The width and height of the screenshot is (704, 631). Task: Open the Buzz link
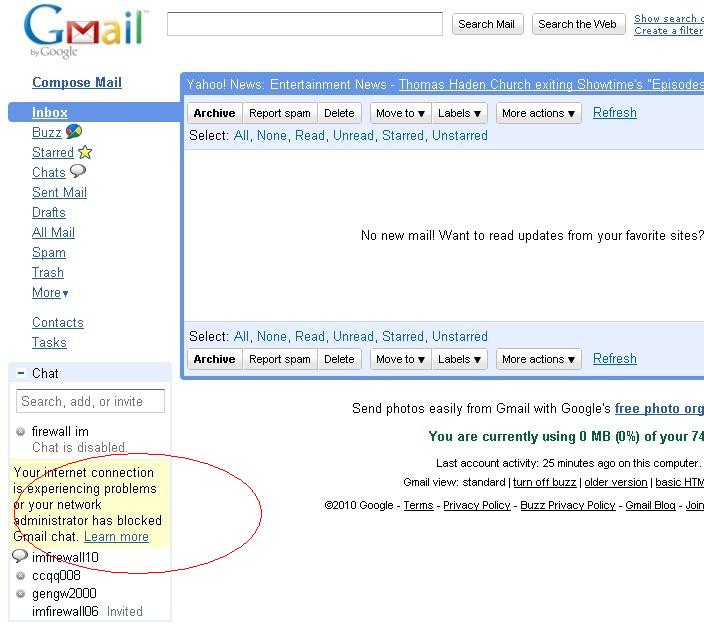(47, 132)
